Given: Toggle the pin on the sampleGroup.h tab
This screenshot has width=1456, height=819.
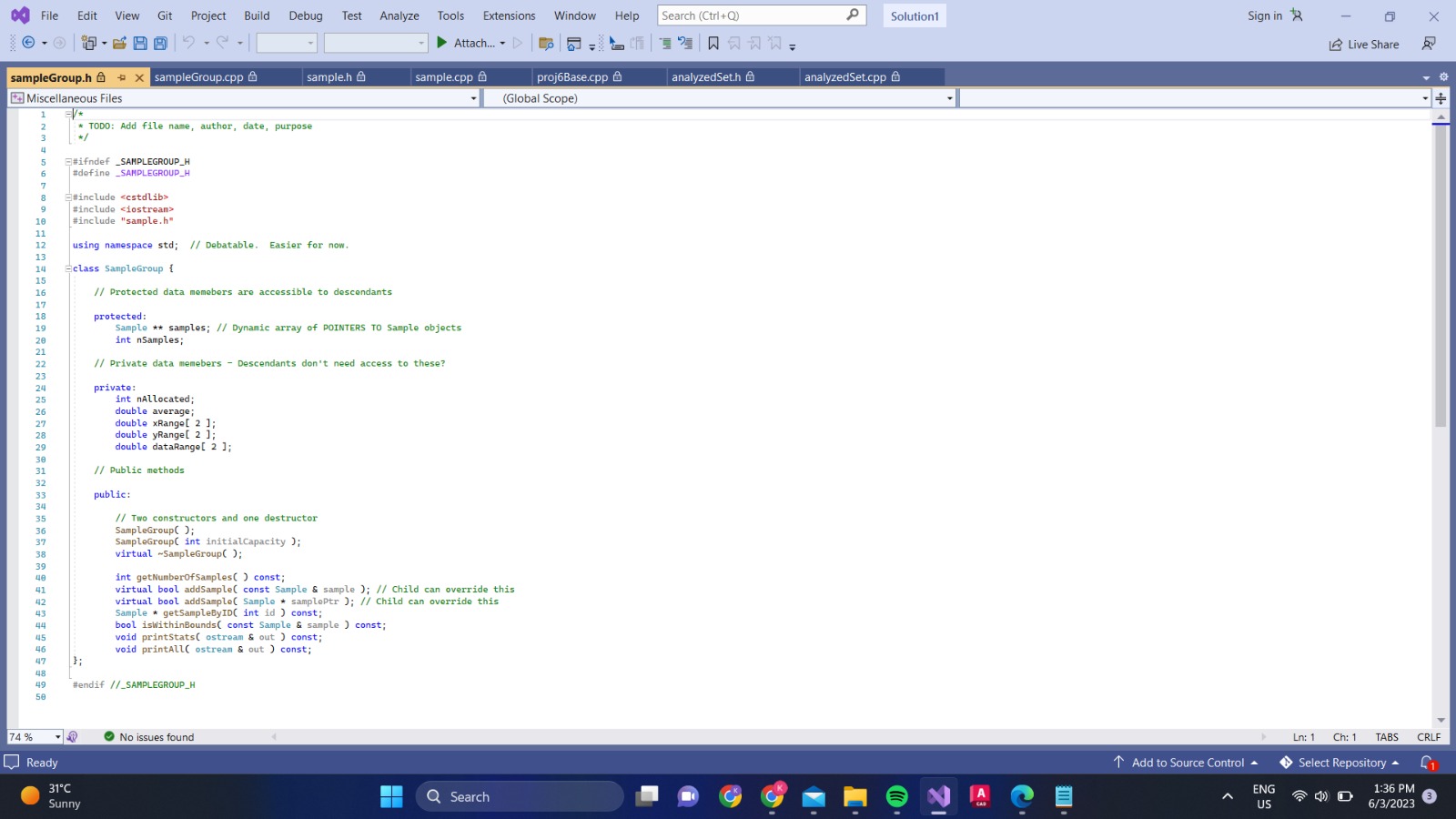Looking at the screenshot, I should tap(122, 77).
